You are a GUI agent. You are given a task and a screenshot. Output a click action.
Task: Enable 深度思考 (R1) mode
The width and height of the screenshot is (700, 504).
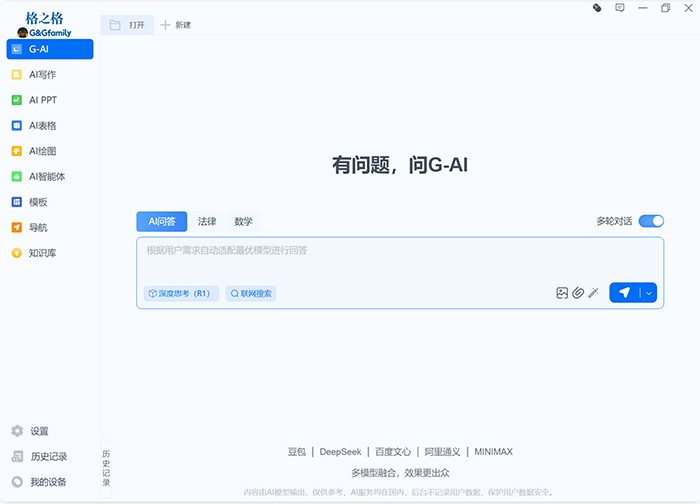181,294
